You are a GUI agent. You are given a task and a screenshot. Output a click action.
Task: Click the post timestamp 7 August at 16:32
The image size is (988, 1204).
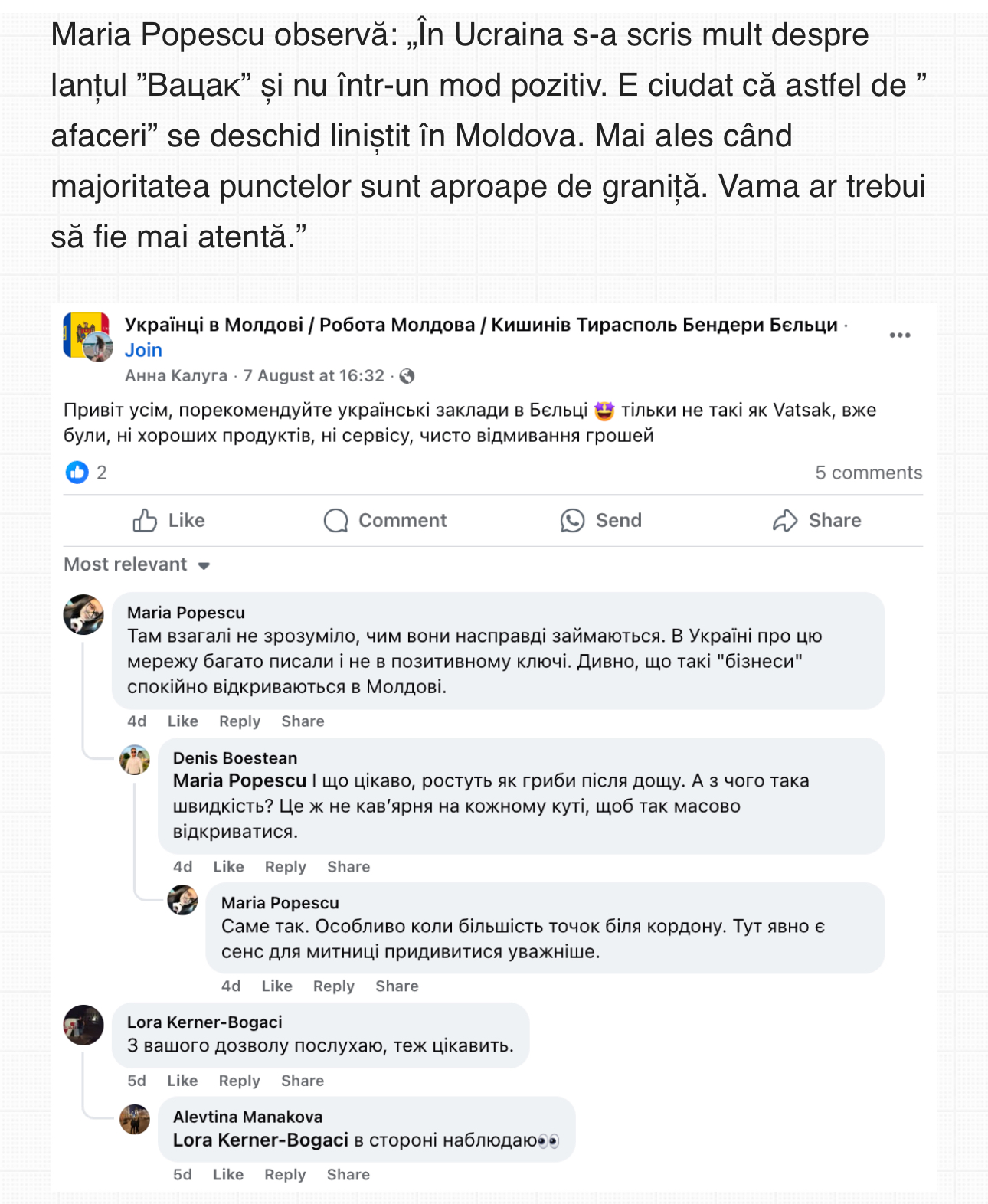(313, 376)
